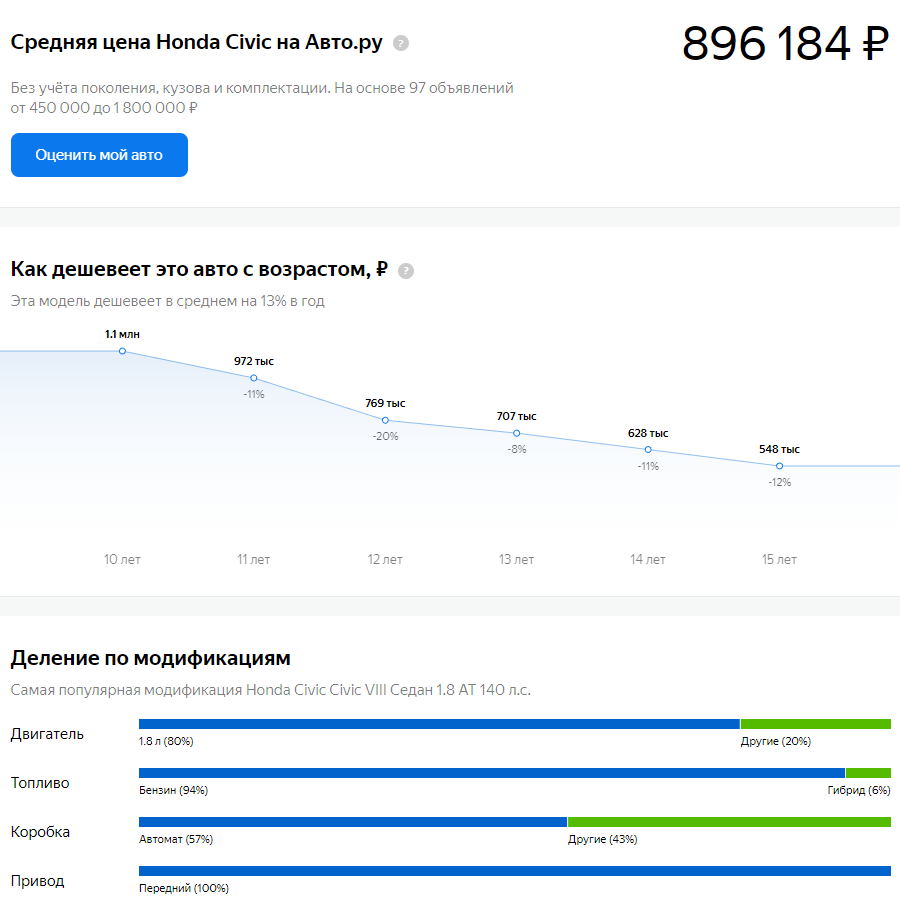The height and width of the screenshot is (915, 900).
Task: Click the '11 лет' axis label
Action: pyautogui.click(x=254, y=560)
